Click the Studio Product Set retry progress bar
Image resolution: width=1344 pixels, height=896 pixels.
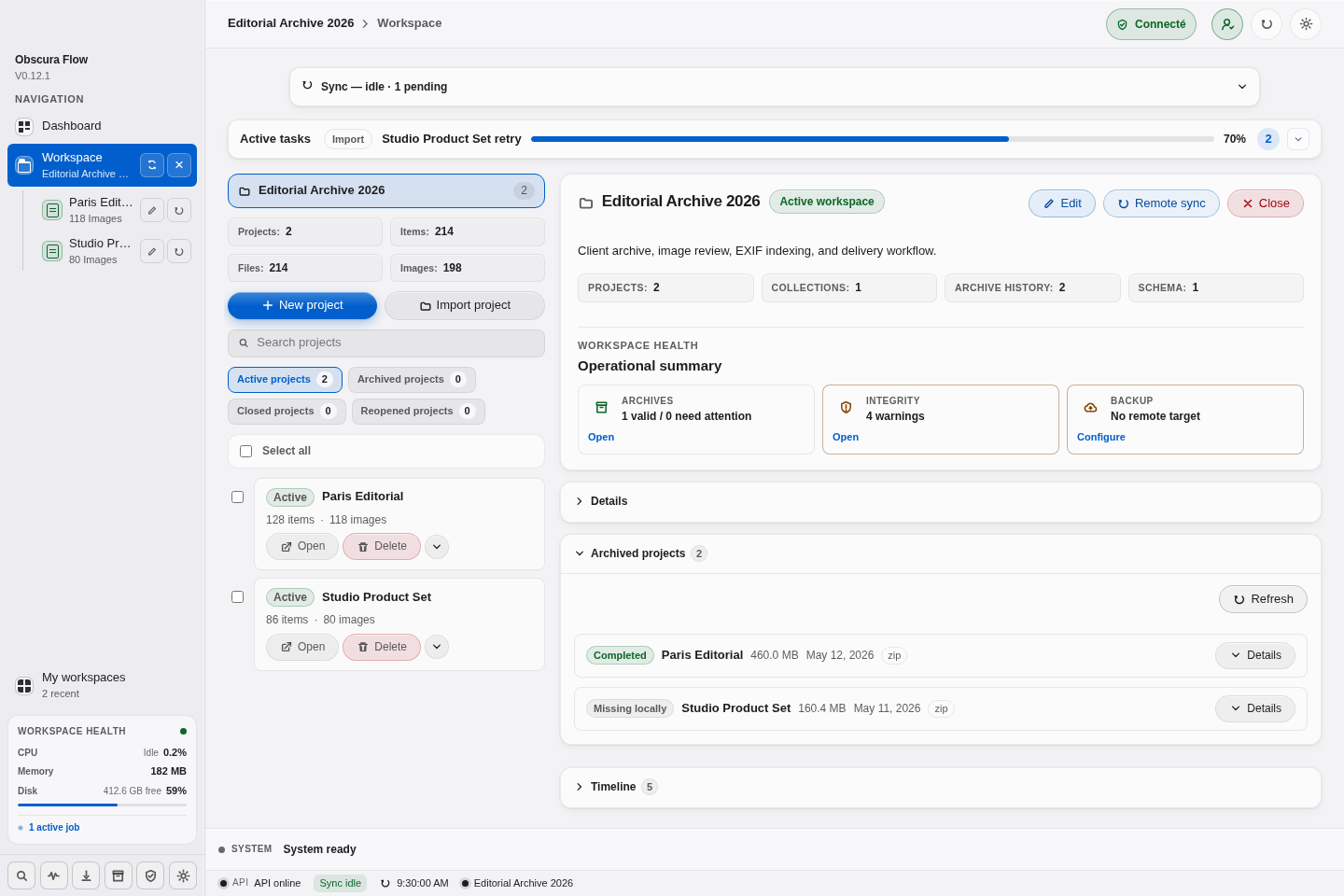pos(873,139)
